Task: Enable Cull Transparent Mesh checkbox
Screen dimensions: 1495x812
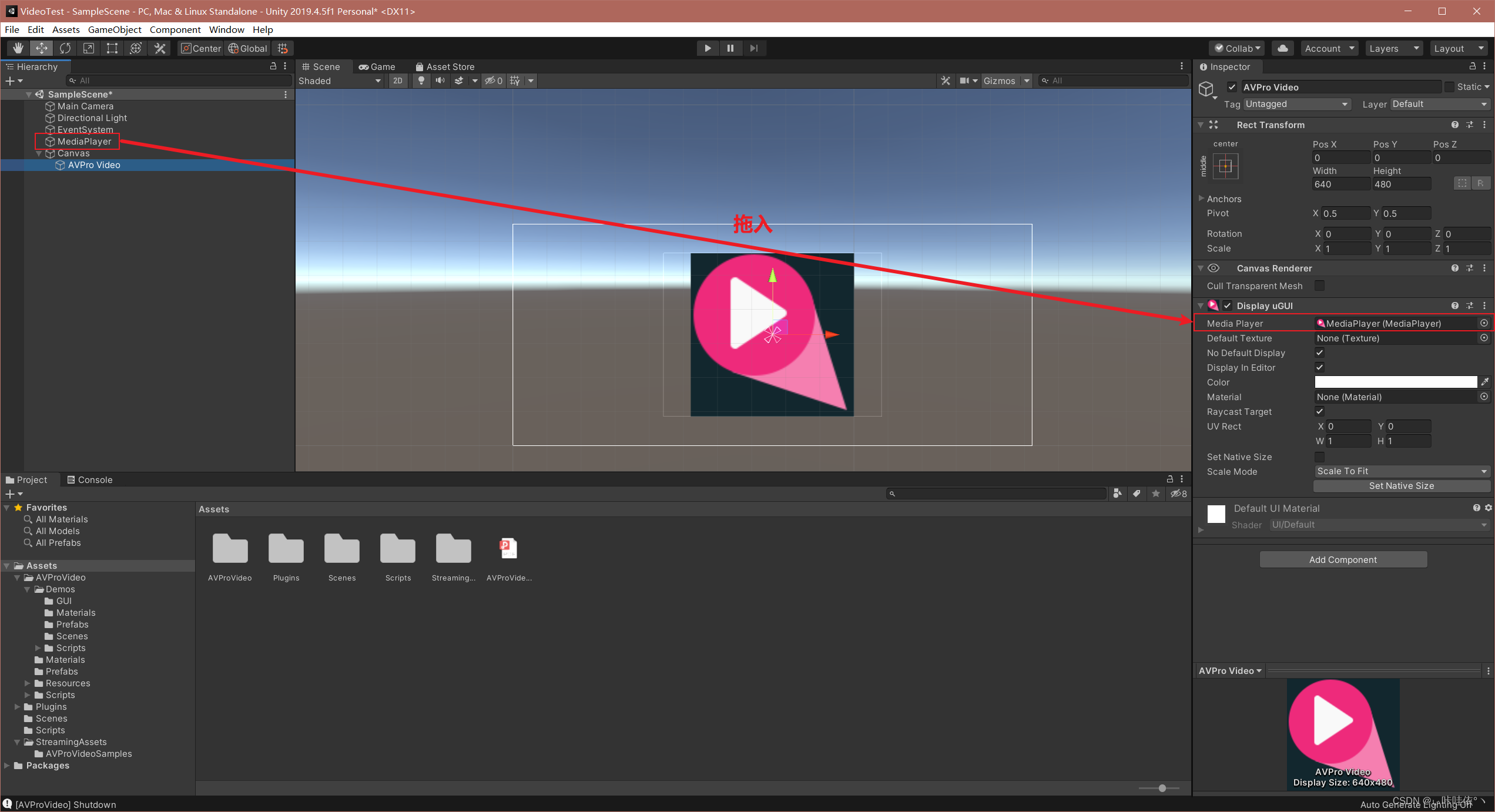Action: [1319, 286]
